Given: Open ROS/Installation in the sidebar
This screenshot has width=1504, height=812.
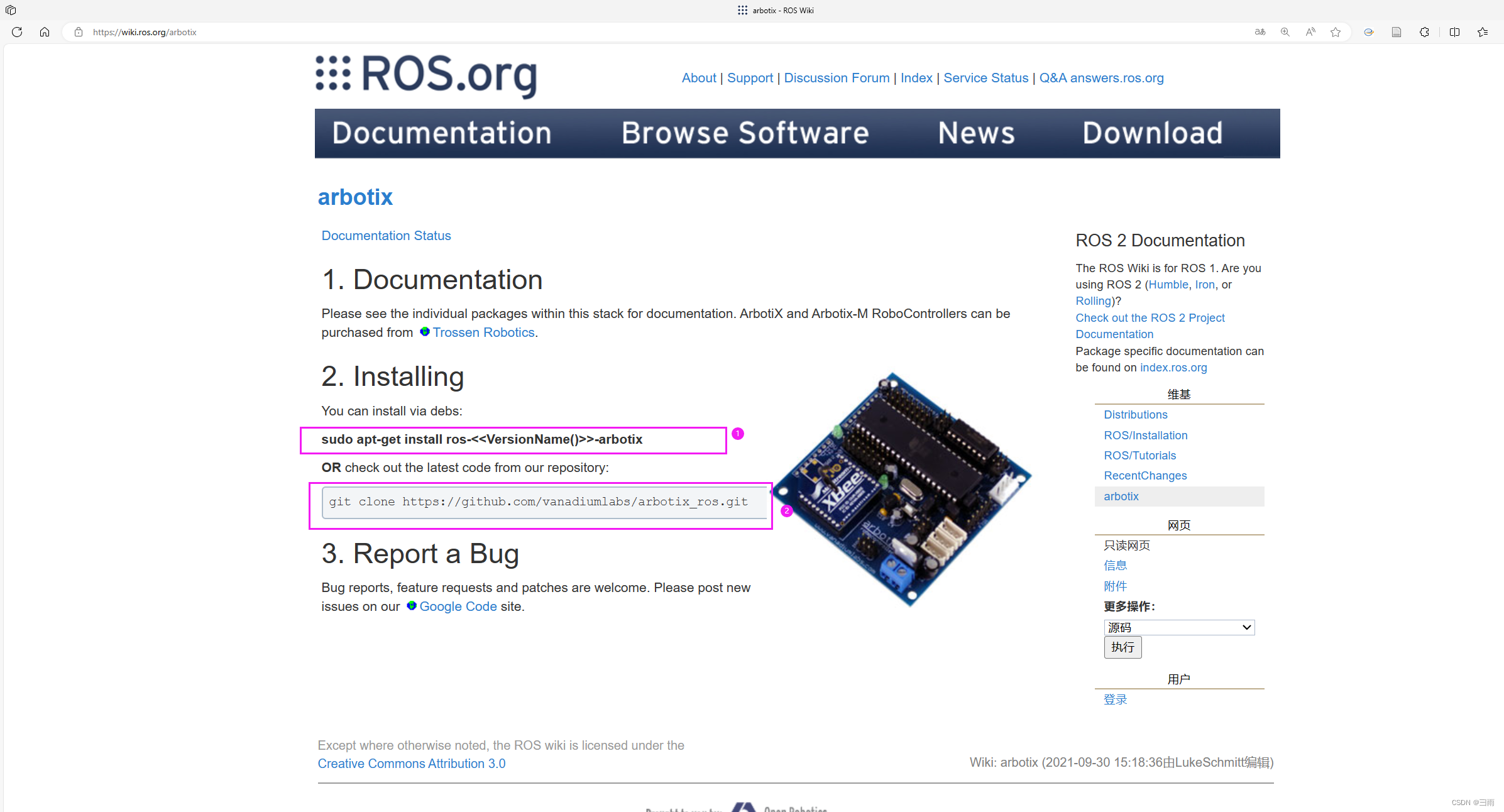Looking at the screenshot, I should coord(1145,436).
